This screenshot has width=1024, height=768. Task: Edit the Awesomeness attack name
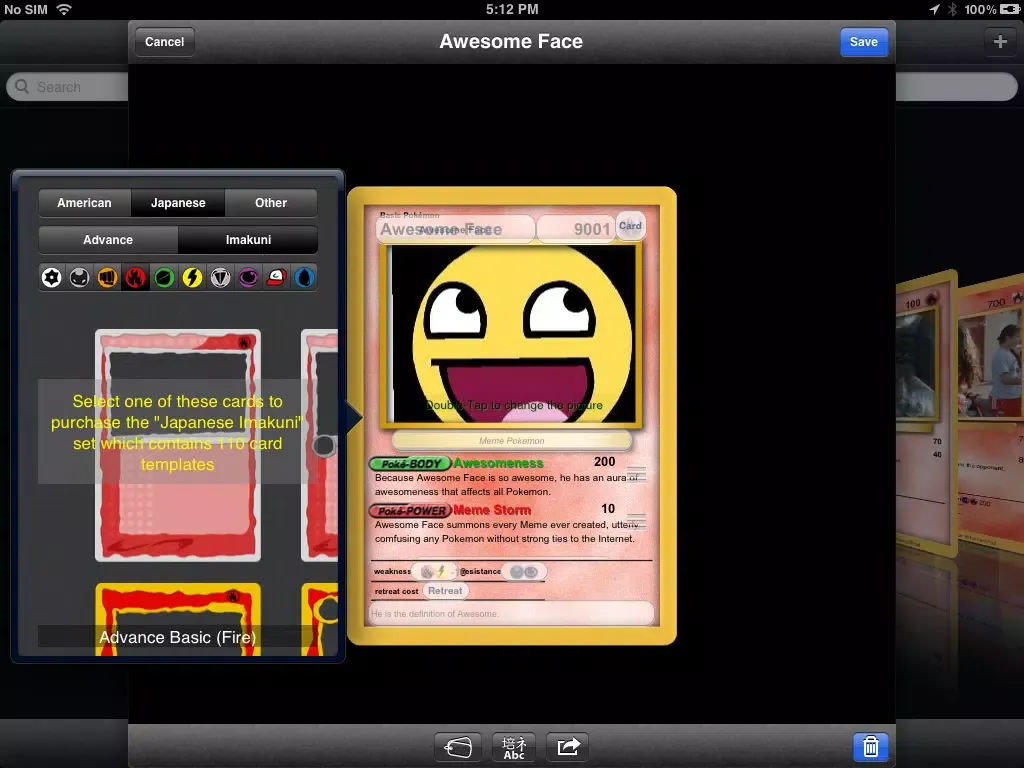coord(498,463)
